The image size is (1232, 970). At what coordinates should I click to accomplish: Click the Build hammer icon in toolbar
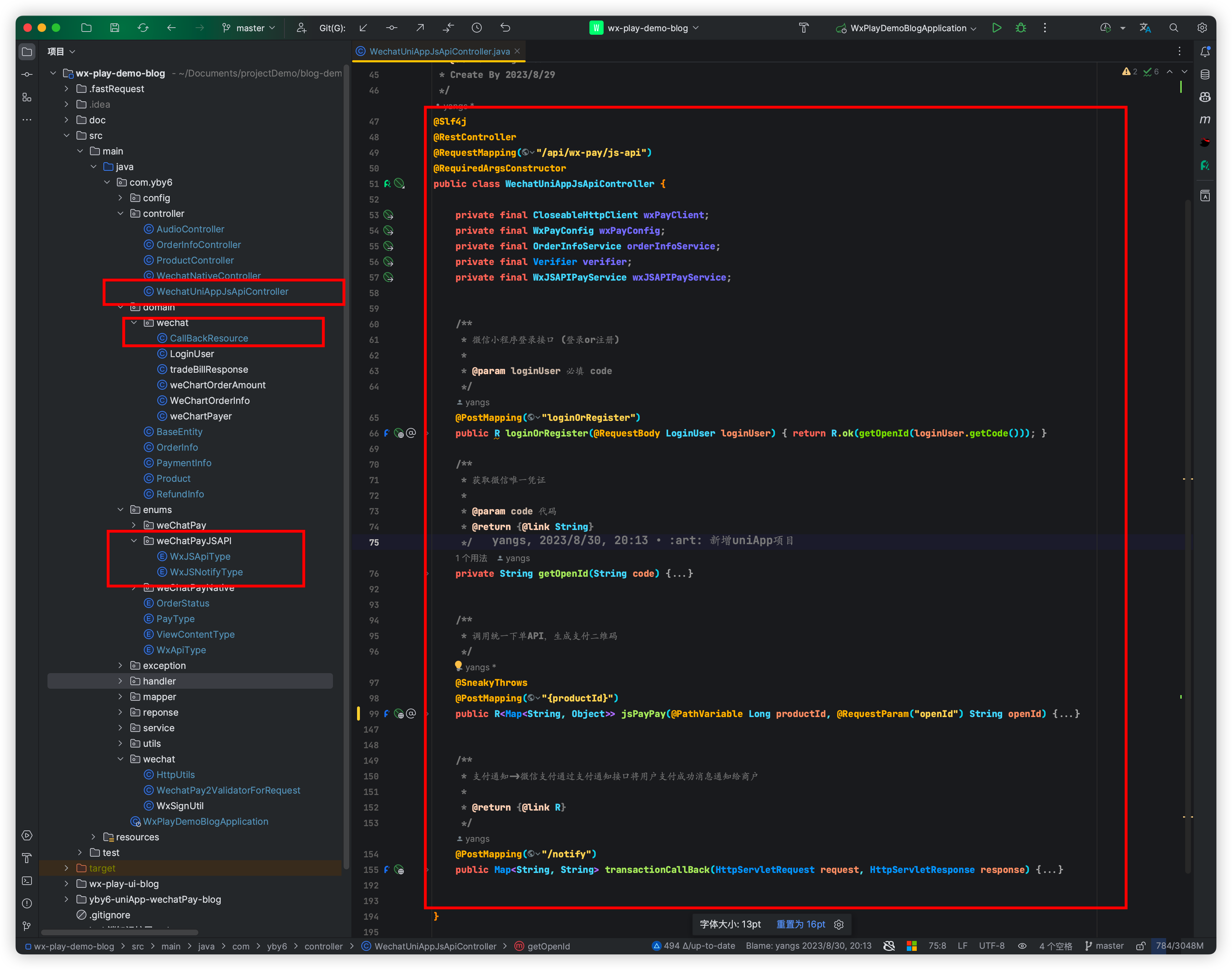coord(803,28)
